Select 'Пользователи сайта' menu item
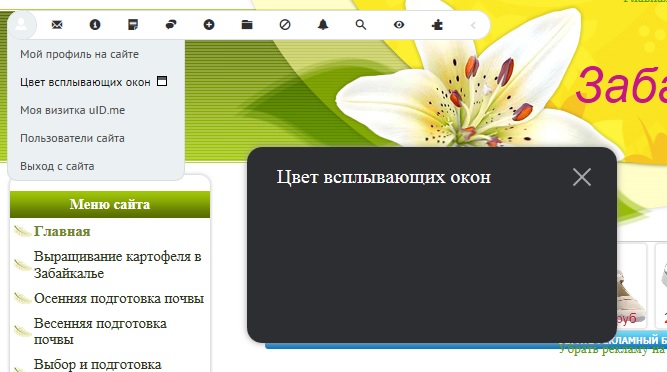 tap(72, 138)
